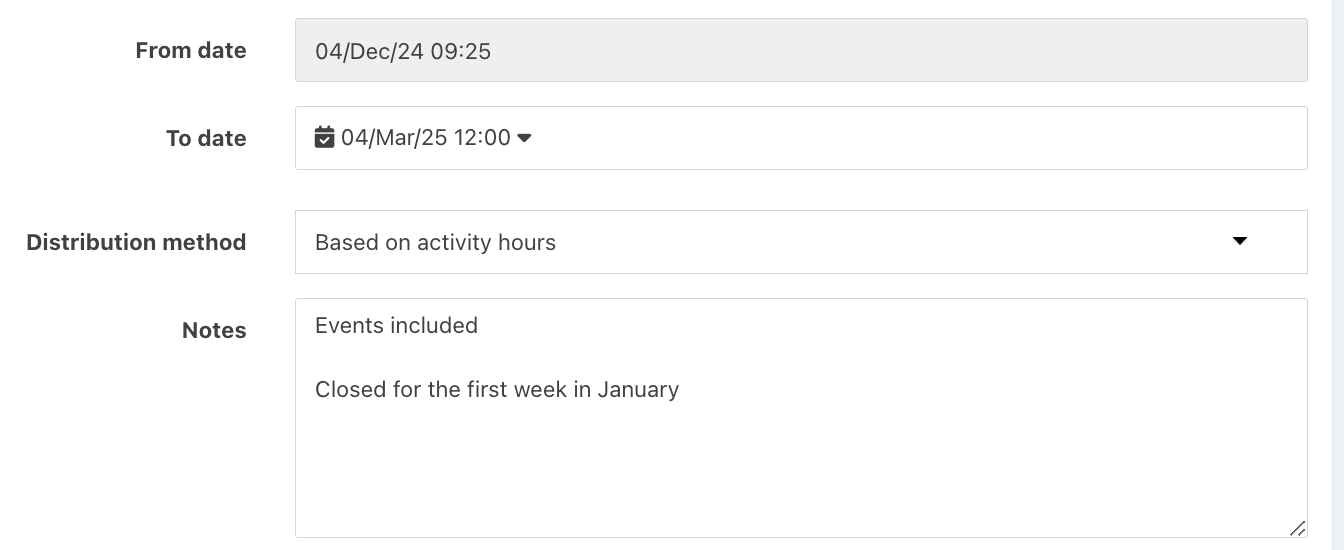Click the 'Notes' label
Screen dimensions: 1344x550
[x=214, y=330]
